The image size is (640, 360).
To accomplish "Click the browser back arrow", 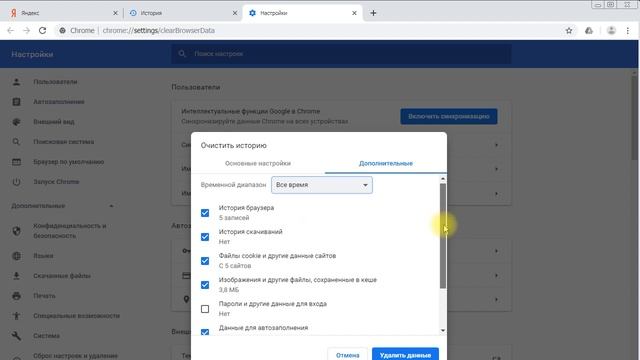I will [x=11, y=31].
